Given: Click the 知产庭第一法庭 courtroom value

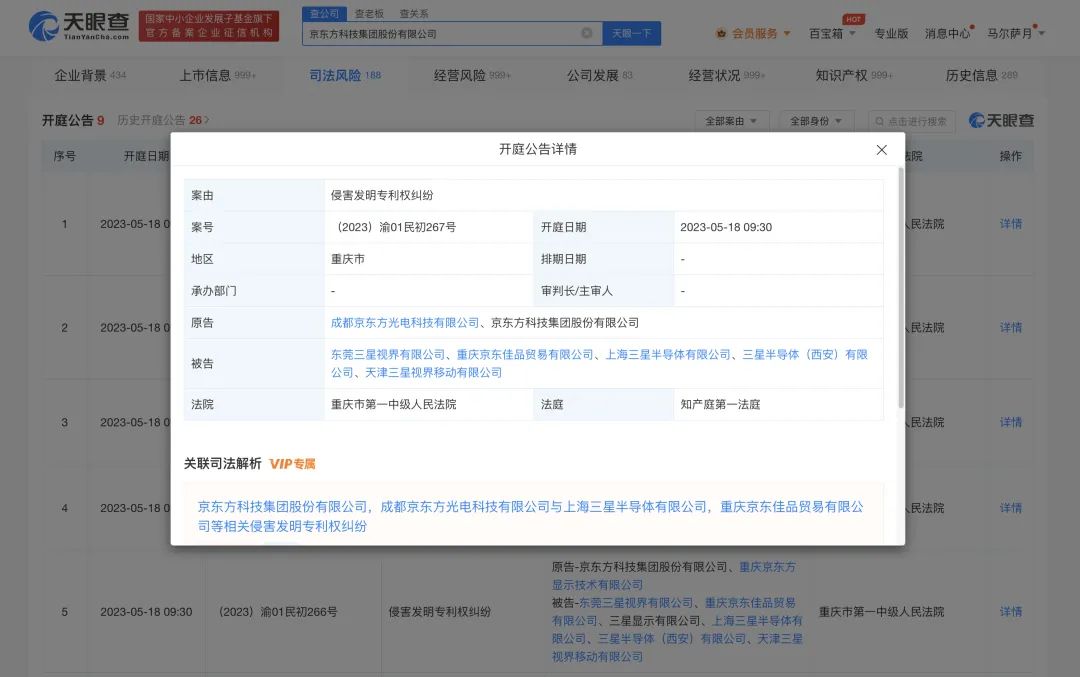Looking at the screenshot, I should click(720, 404).
